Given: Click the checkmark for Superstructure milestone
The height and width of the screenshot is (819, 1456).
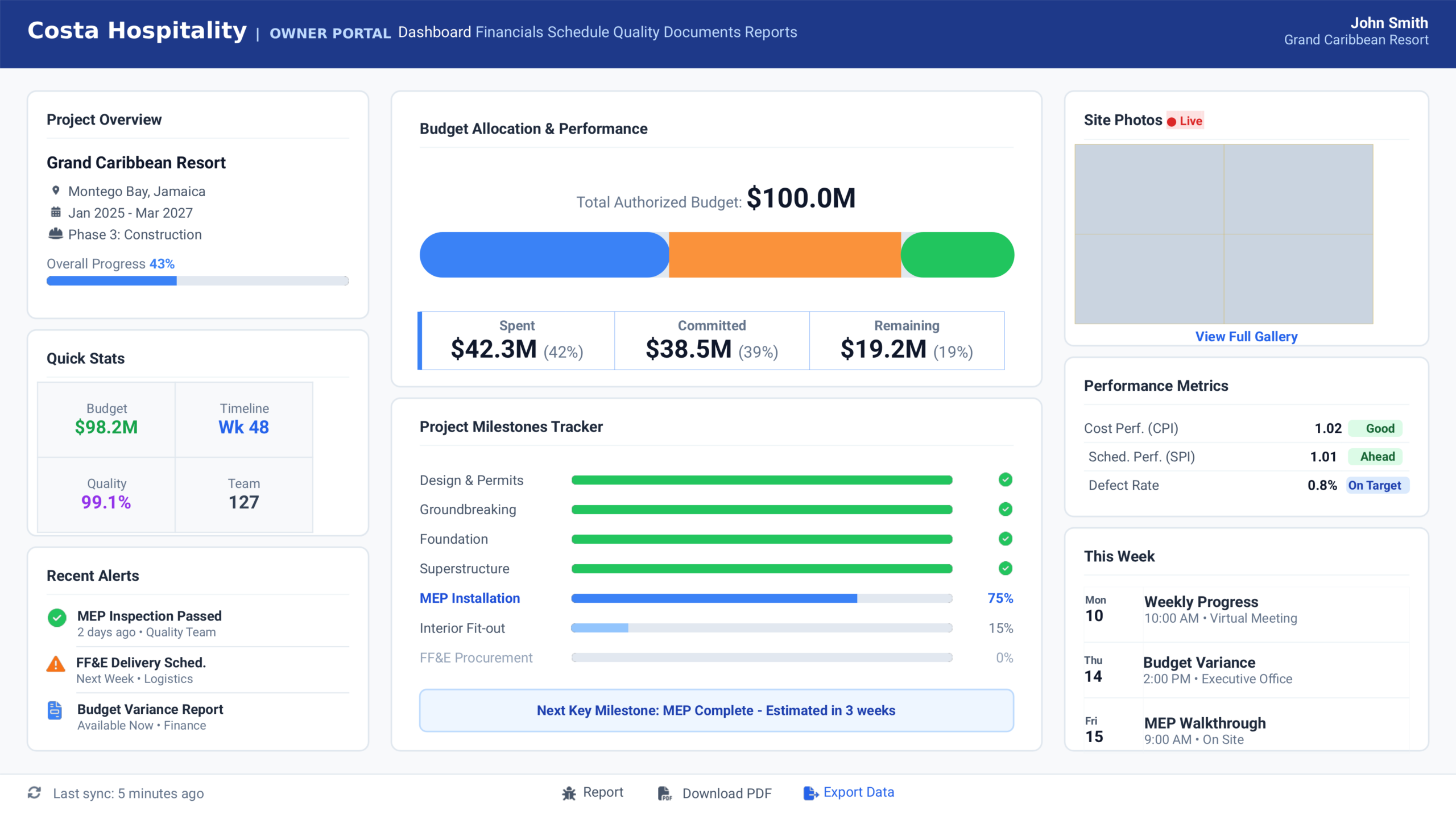Looking at the screenshot, I should (x=1005, y=568).
